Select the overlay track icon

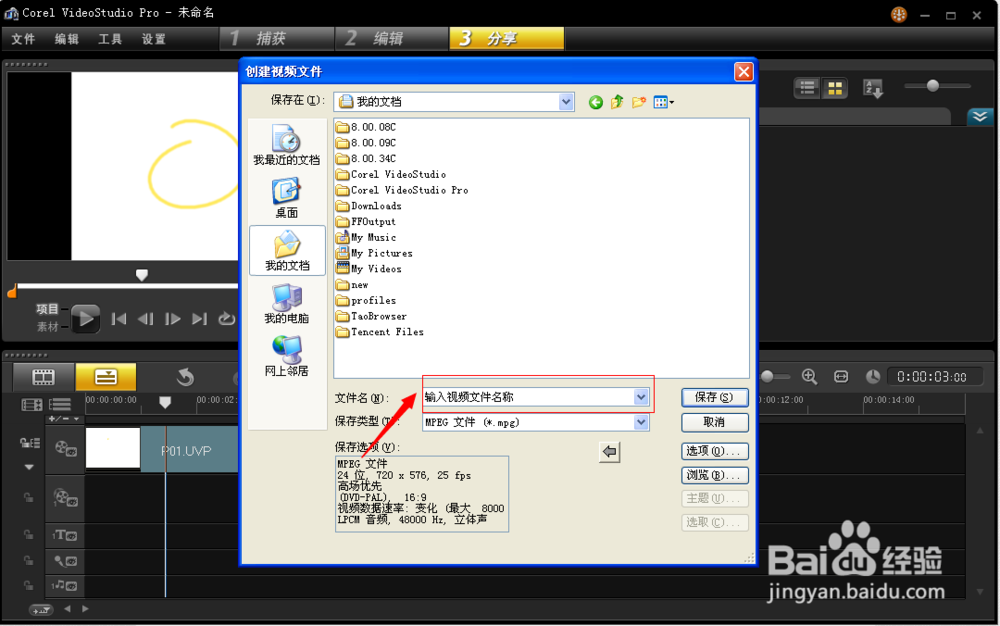coord(65,498)
